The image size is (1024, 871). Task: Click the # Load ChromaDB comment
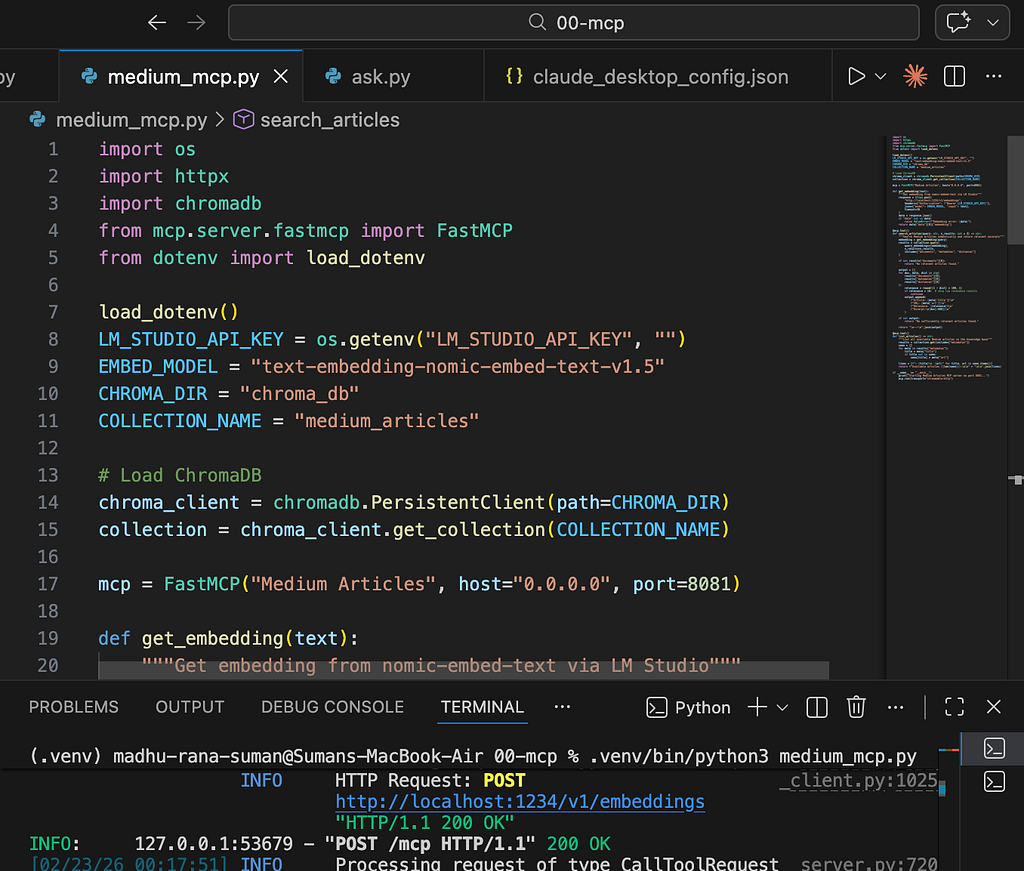[180, 475]
